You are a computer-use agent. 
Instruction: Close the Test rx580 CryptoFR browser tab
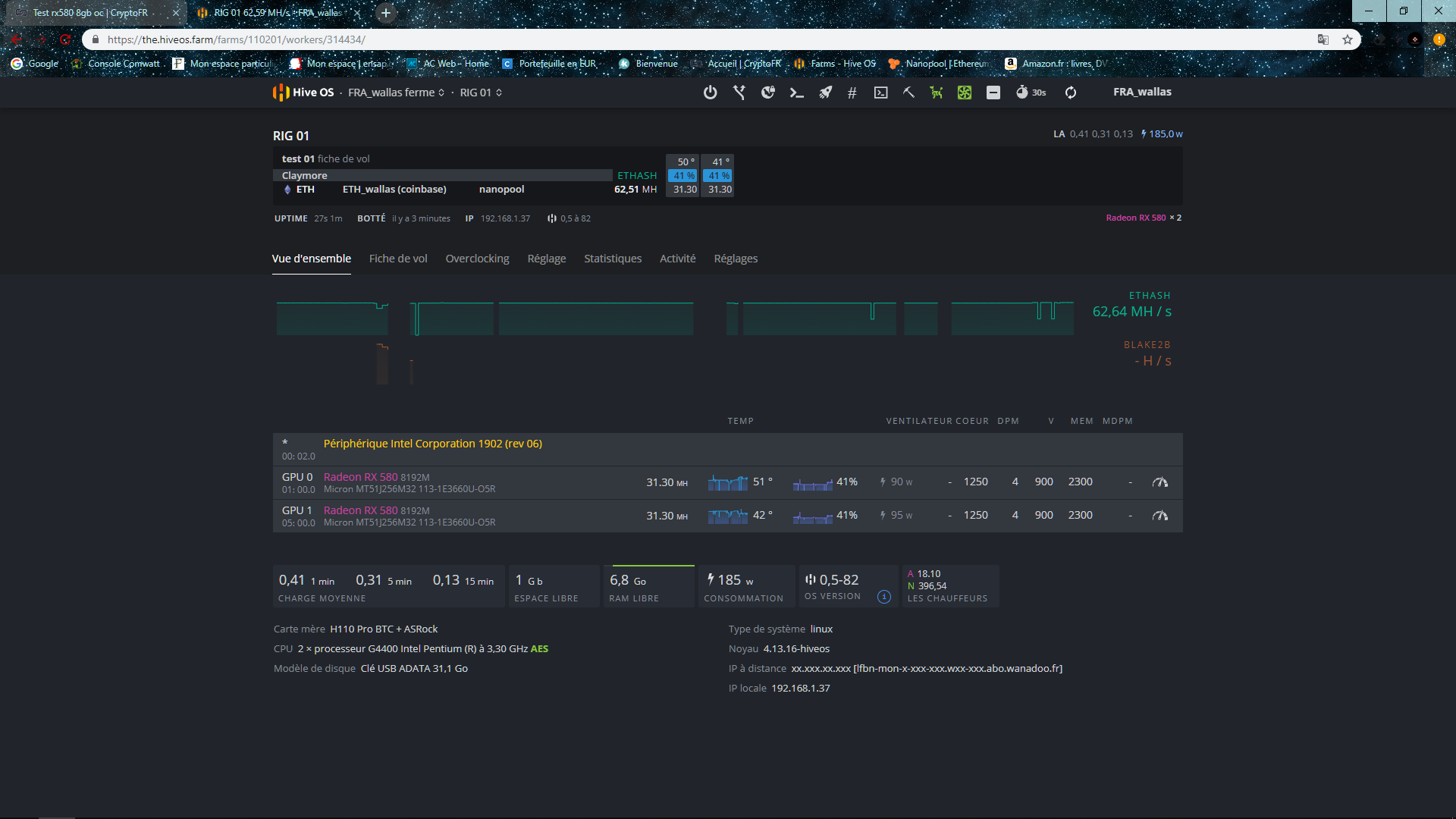(175, 13)
